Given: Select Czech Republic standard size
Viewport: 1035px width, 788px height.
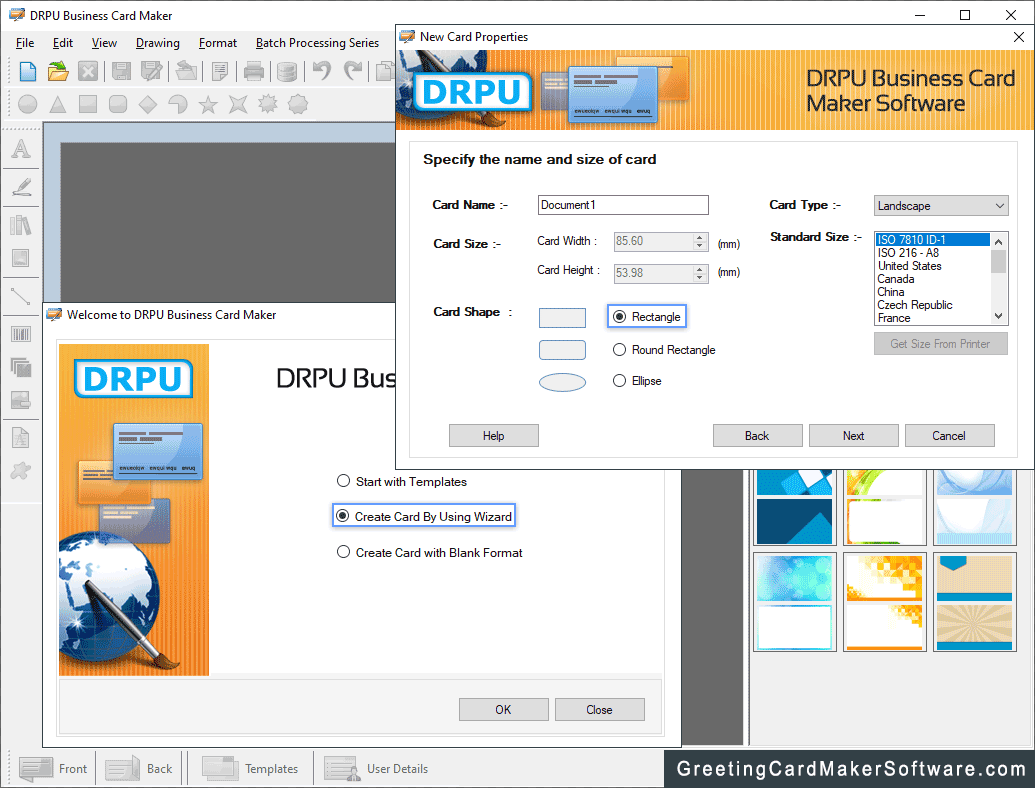Looking at the screenshot, I should pos(933,305).
